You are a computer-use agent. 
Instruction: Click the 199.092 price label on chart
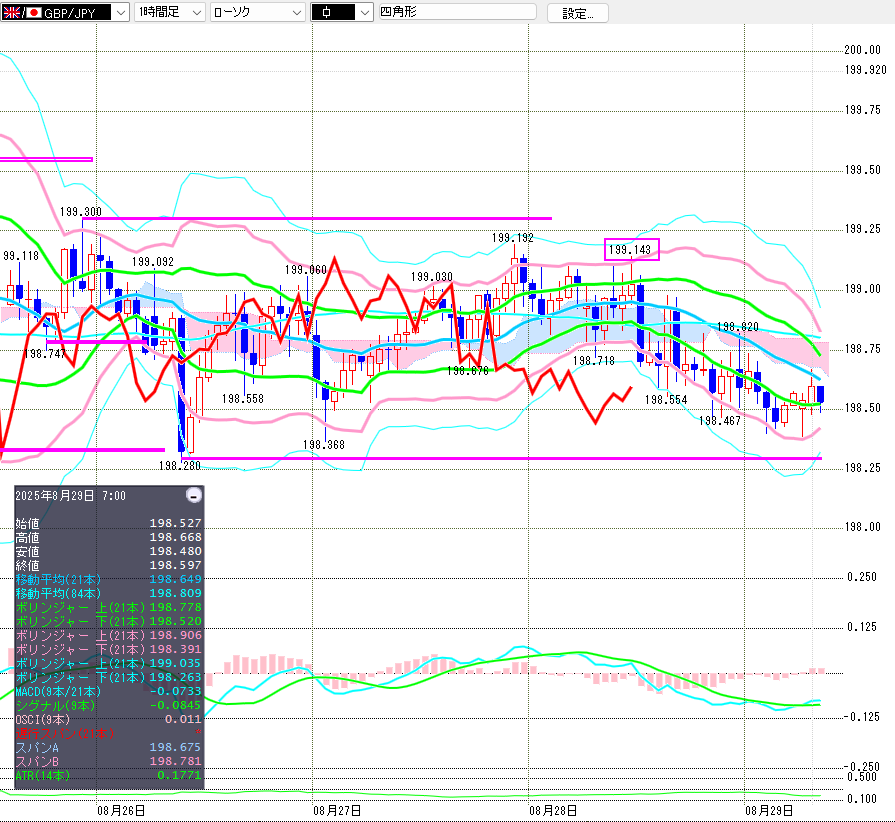click(x=152, y=261)
